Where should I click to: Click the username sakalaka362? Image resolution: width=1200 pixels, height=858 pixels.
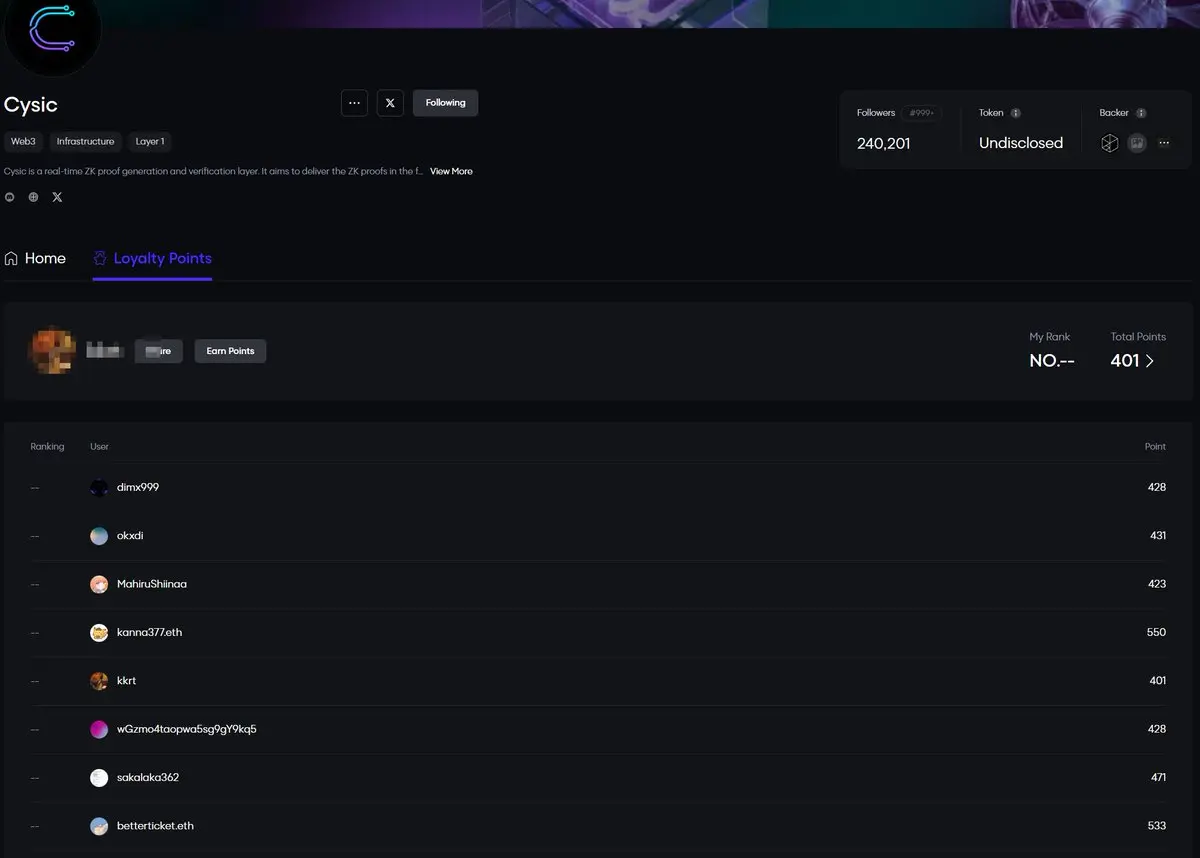click(148, 778)
